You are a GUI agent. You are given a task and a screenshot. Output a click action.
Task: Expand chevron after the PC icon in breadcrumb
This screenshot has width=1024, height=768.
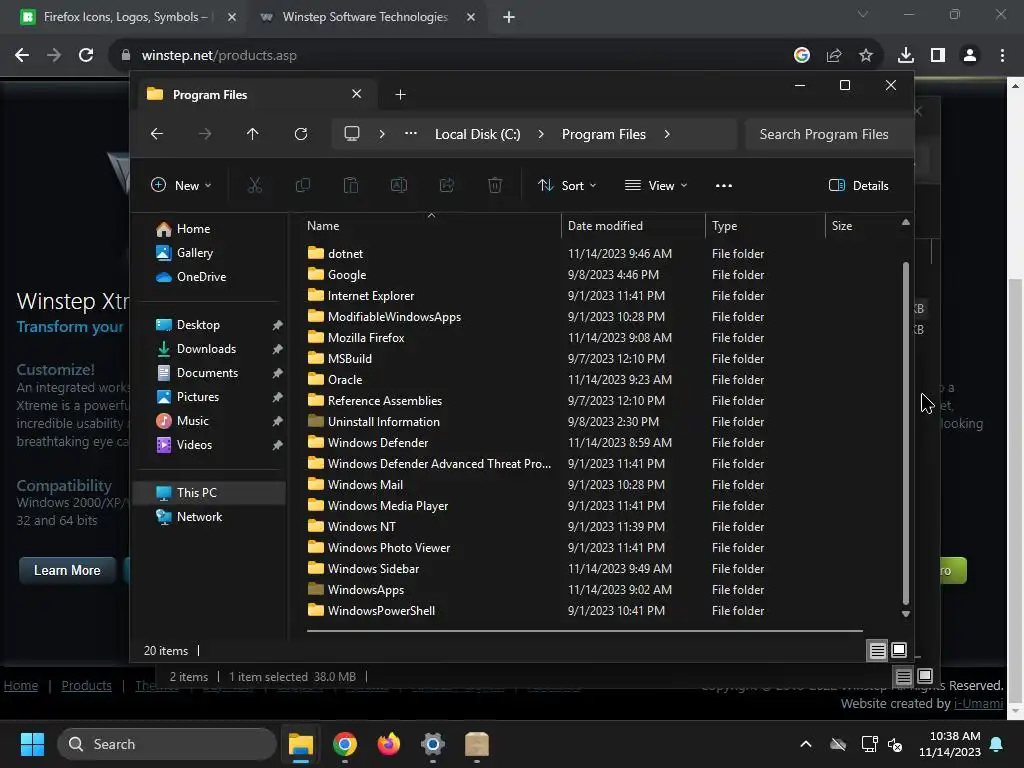[382, 134]
